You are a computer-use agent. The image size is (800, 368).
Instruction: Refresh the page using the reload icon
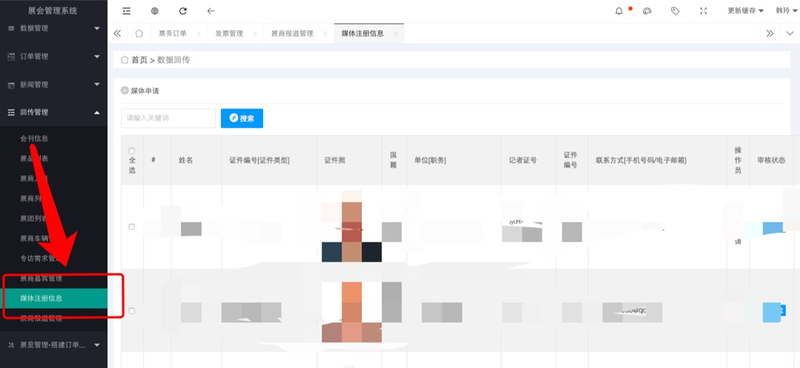(183, 11)
